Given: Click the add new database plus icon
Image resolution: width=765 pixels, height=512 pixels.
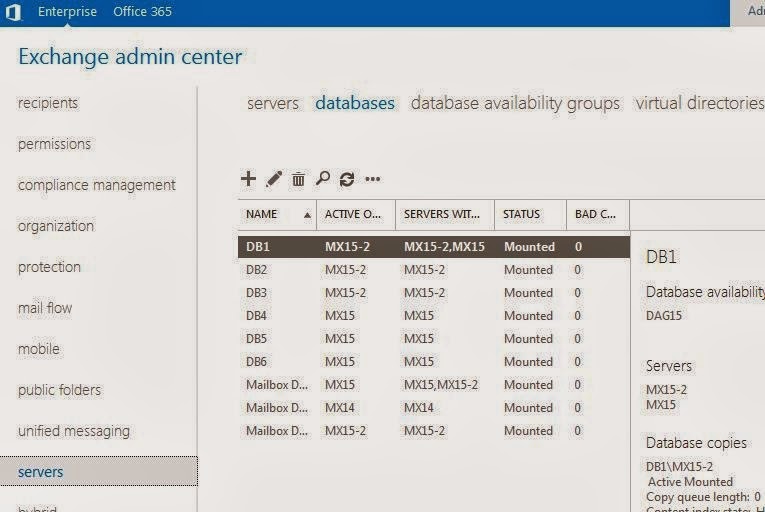Looking at the screenshot, I should 248,179.
